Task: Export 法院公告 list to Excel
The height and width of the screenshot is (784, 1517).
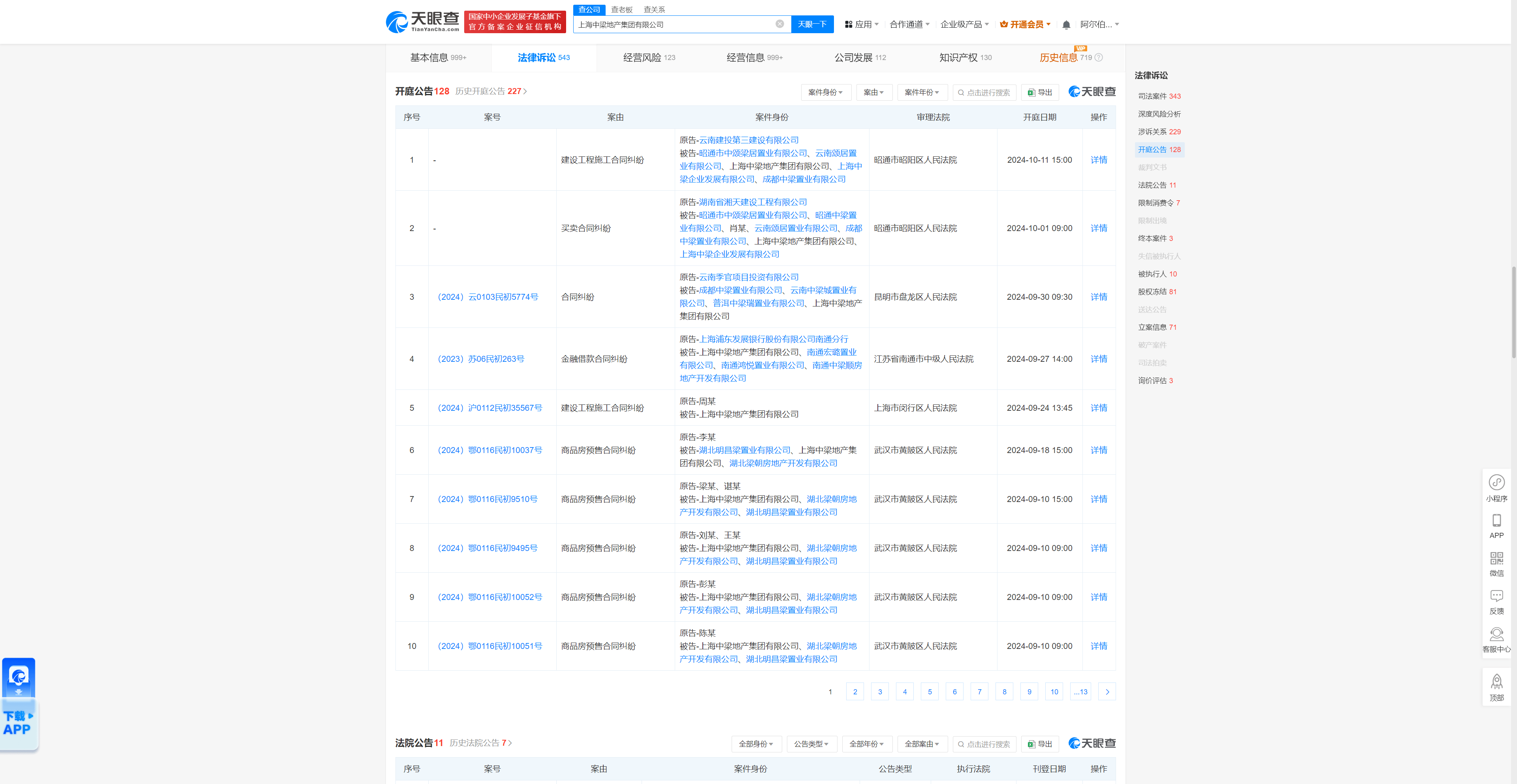Action: pyautogui.click(x=1040, y=744)
